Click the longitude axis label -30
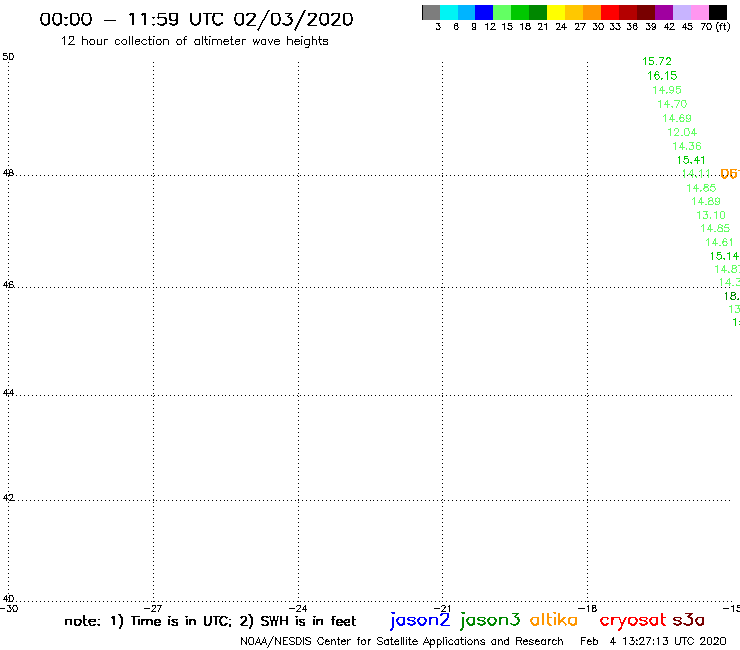This screenshot has height=650, width=740. click(x=9, y=608)
